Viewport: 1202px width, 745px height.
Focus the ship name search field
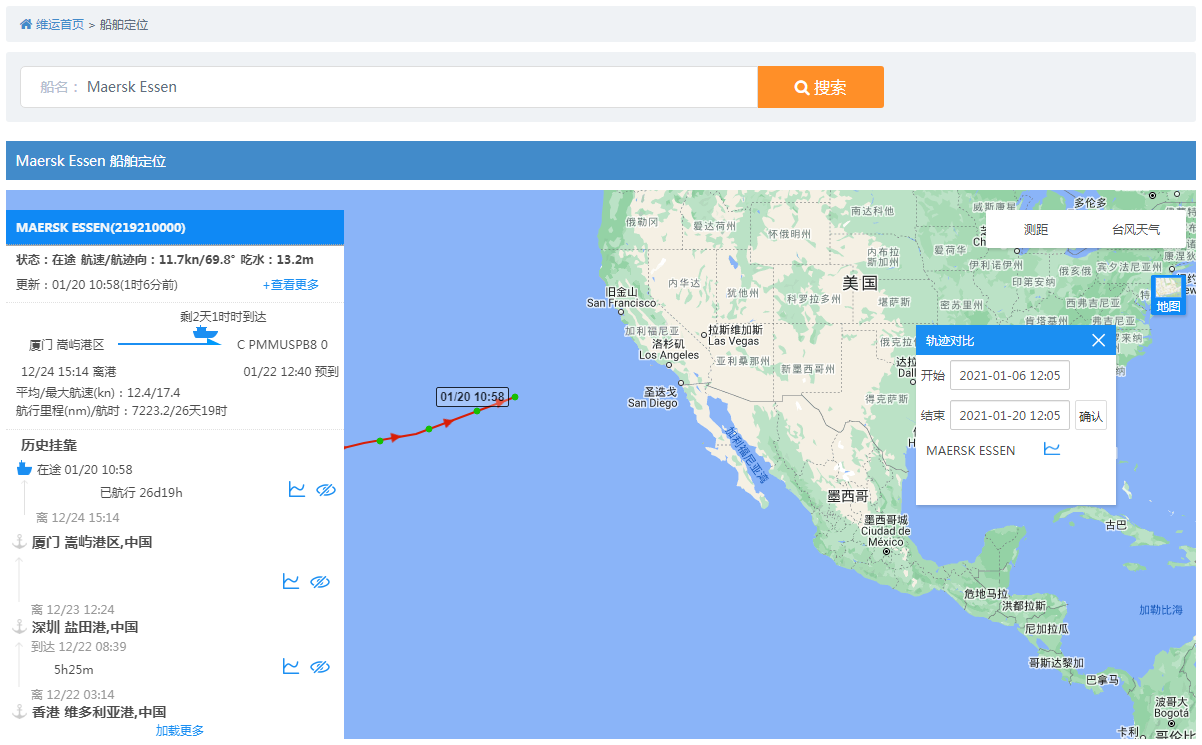pyautogui.click(x=389, y=87)
